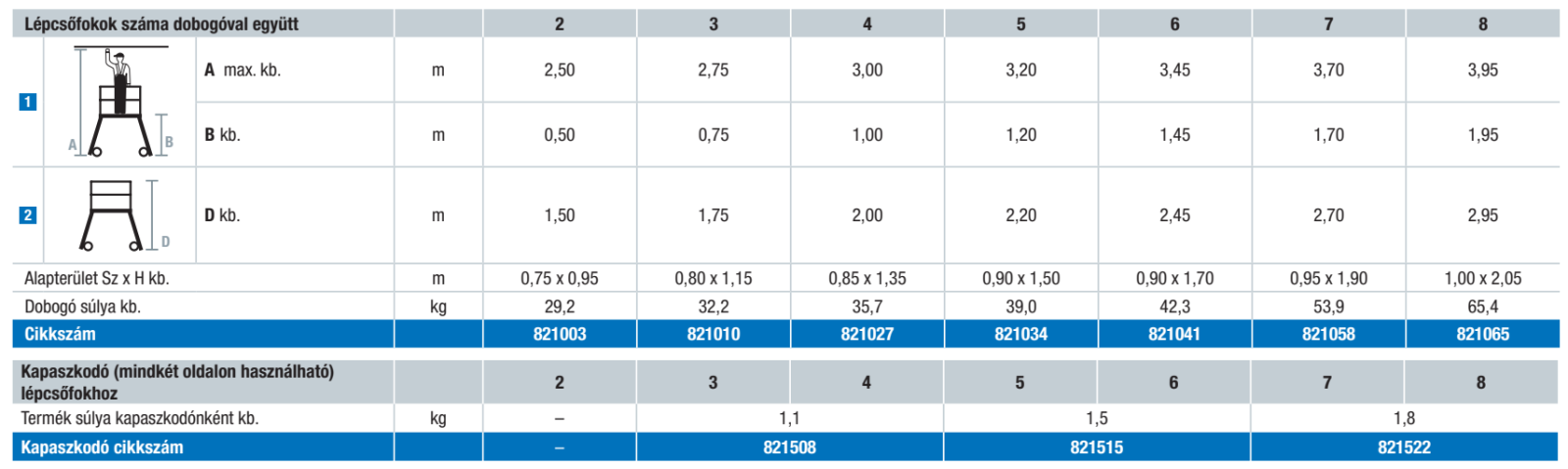
Task: Select the 'Kapaszkodó cikkszám' row label
Action: 102,447
